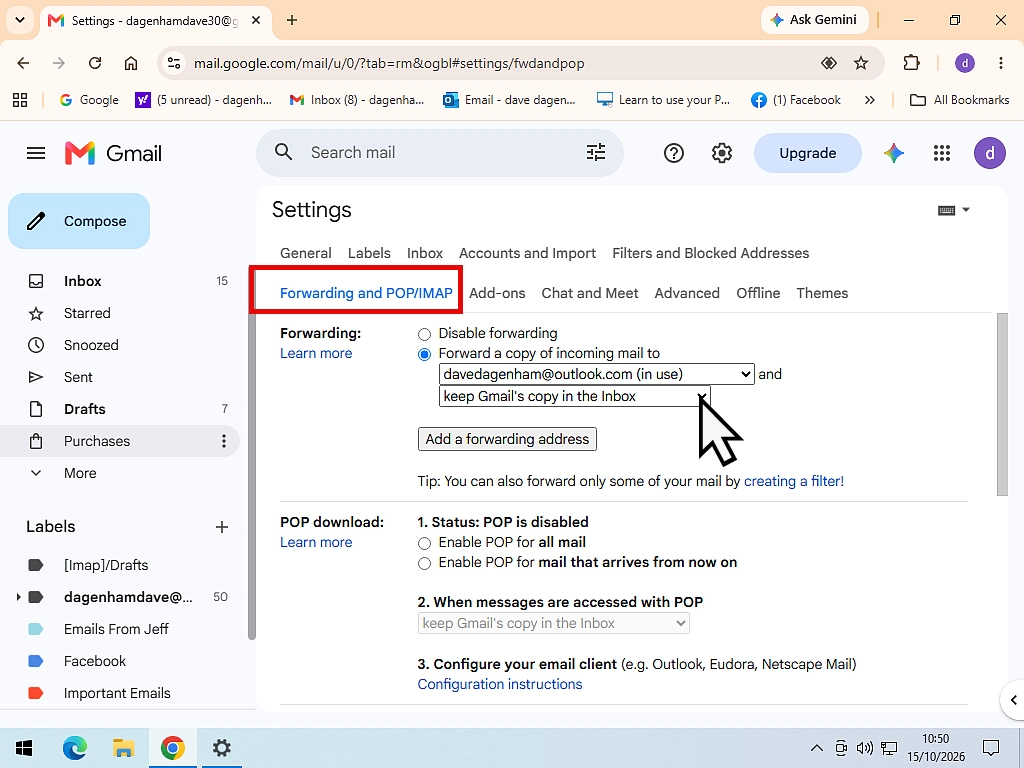Open the Facebook bookmark

[795, 100]
